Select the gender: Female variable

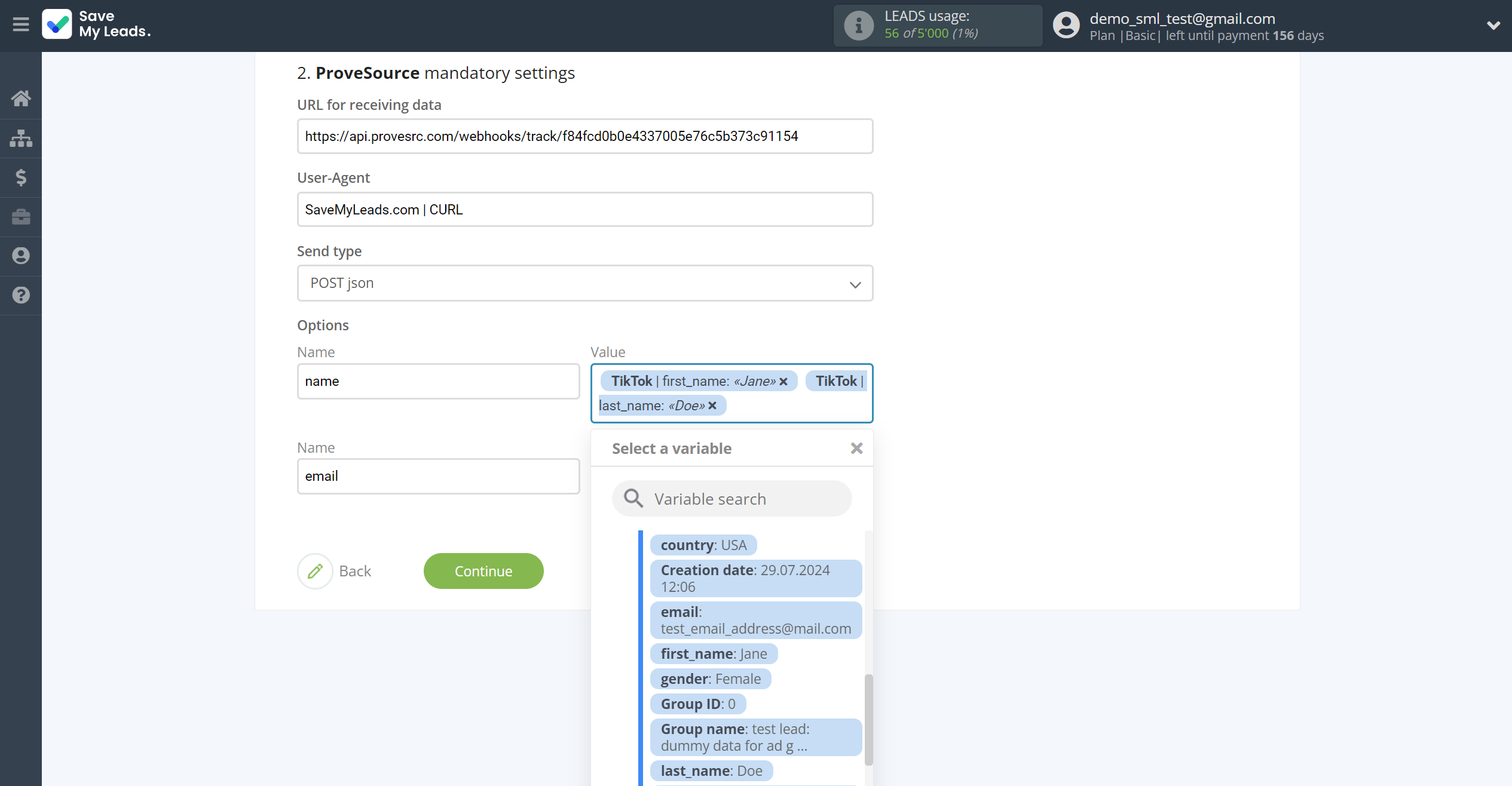711,679
